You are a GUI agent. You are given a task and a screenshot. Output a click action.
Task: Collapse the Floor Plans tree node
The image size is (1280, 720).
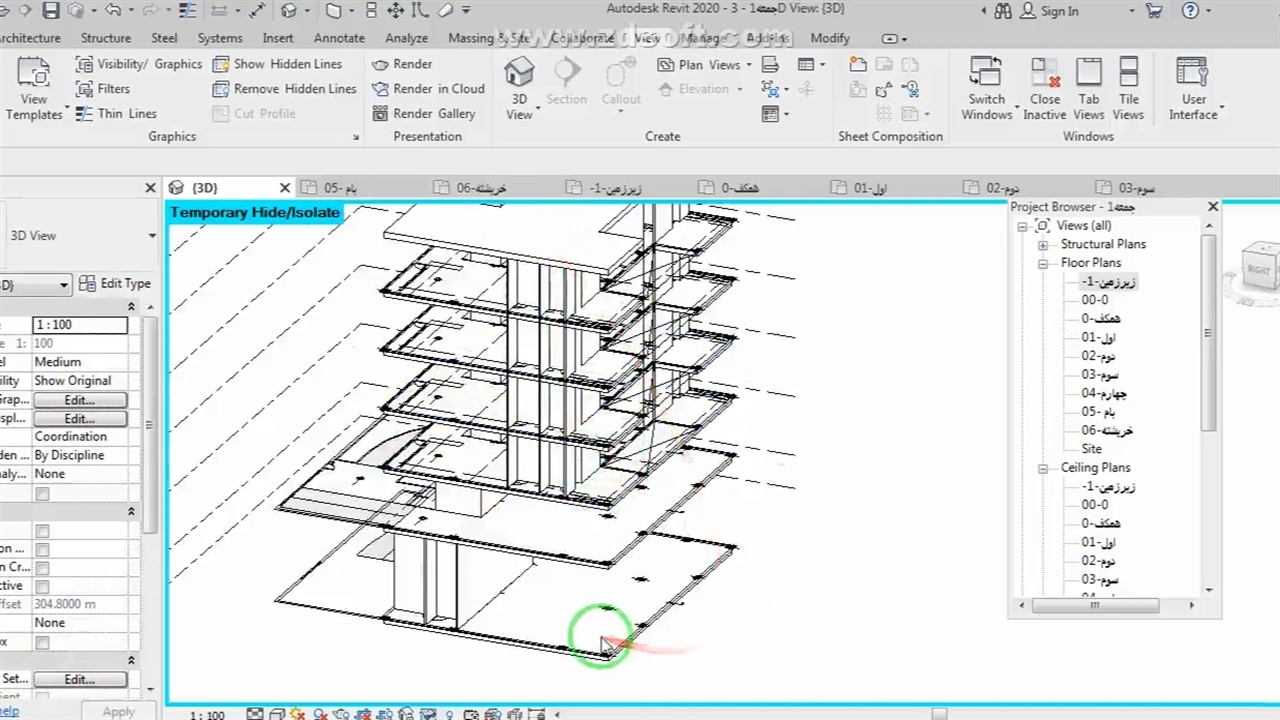click(1042, 264)
